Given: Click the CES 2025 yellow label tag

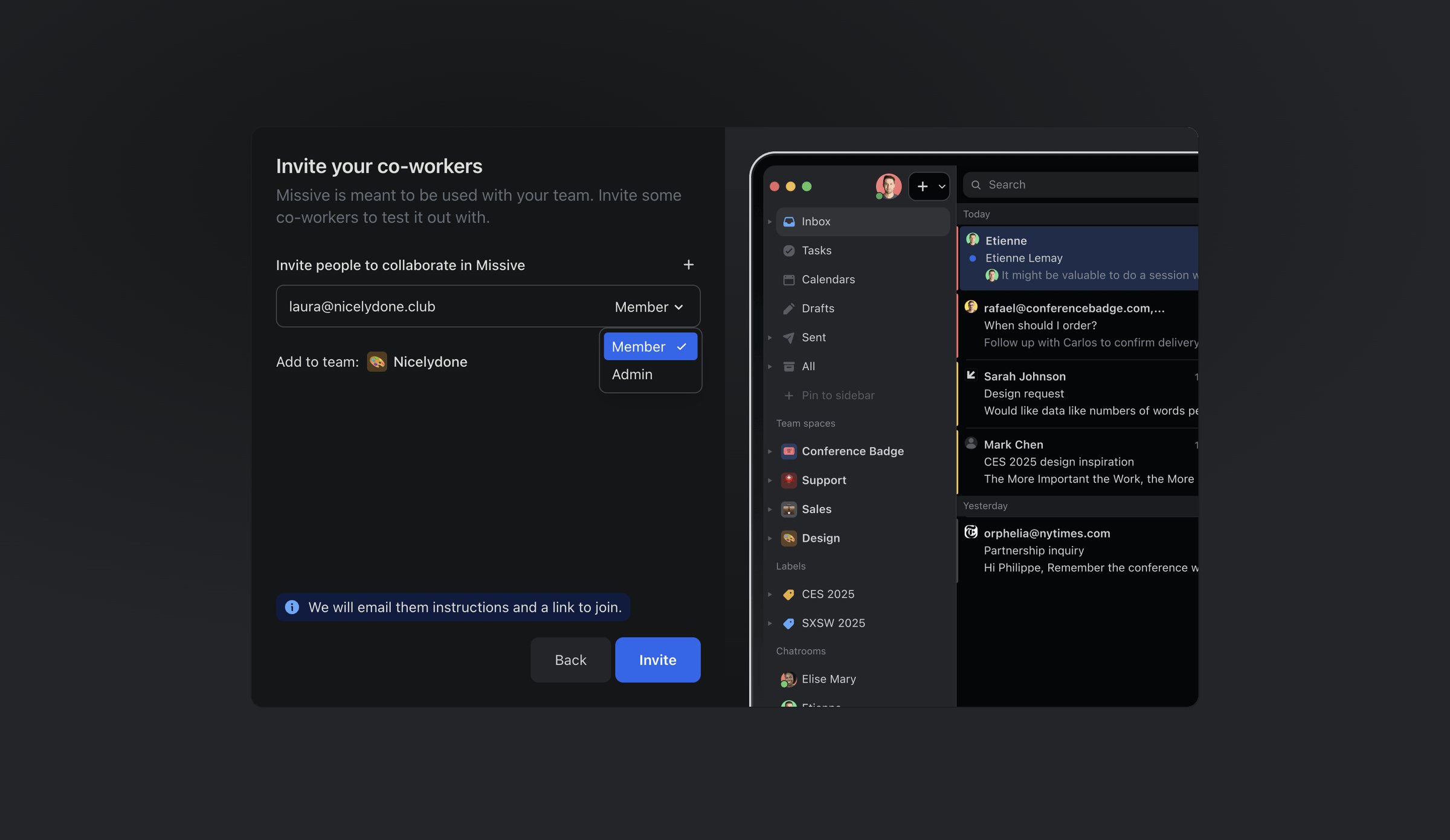Looking at the screenshot, I should tap(788, 594).
